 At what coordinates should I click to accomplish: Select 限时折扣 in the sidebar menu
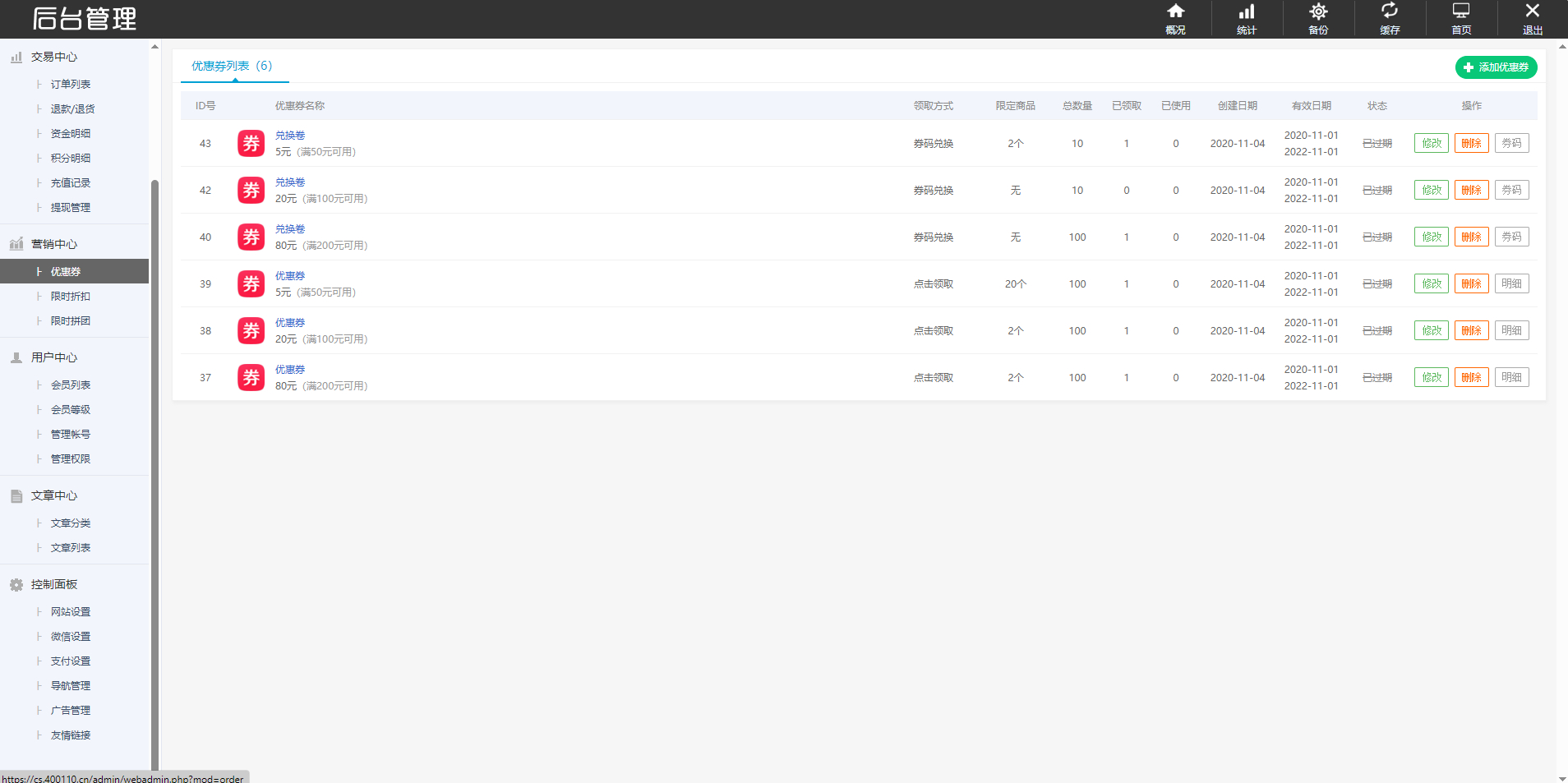pos(71,297)
